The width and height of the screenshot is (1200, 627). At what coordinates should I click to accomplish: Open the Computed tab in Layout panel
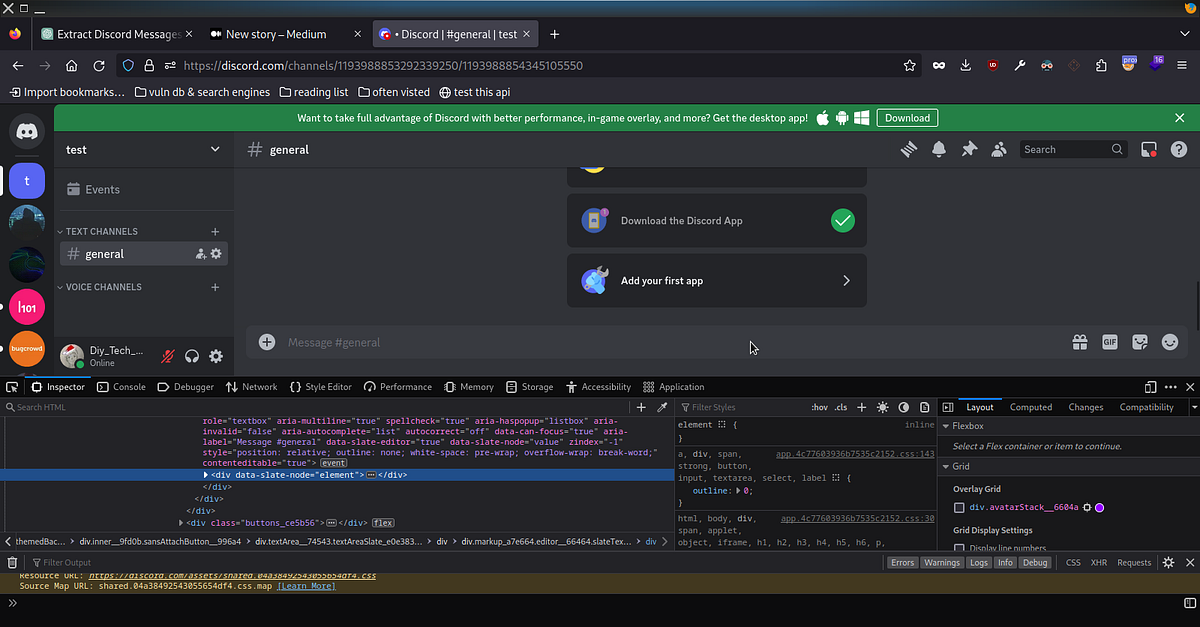[1030, 407]
